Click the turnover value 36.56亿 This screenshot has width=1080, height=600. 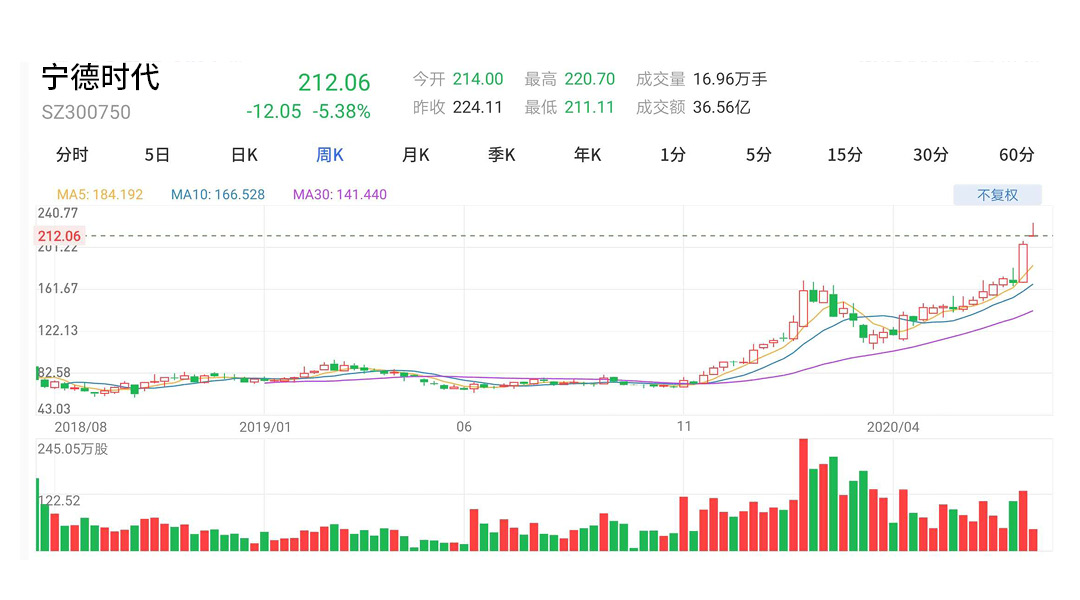point(721,107)
